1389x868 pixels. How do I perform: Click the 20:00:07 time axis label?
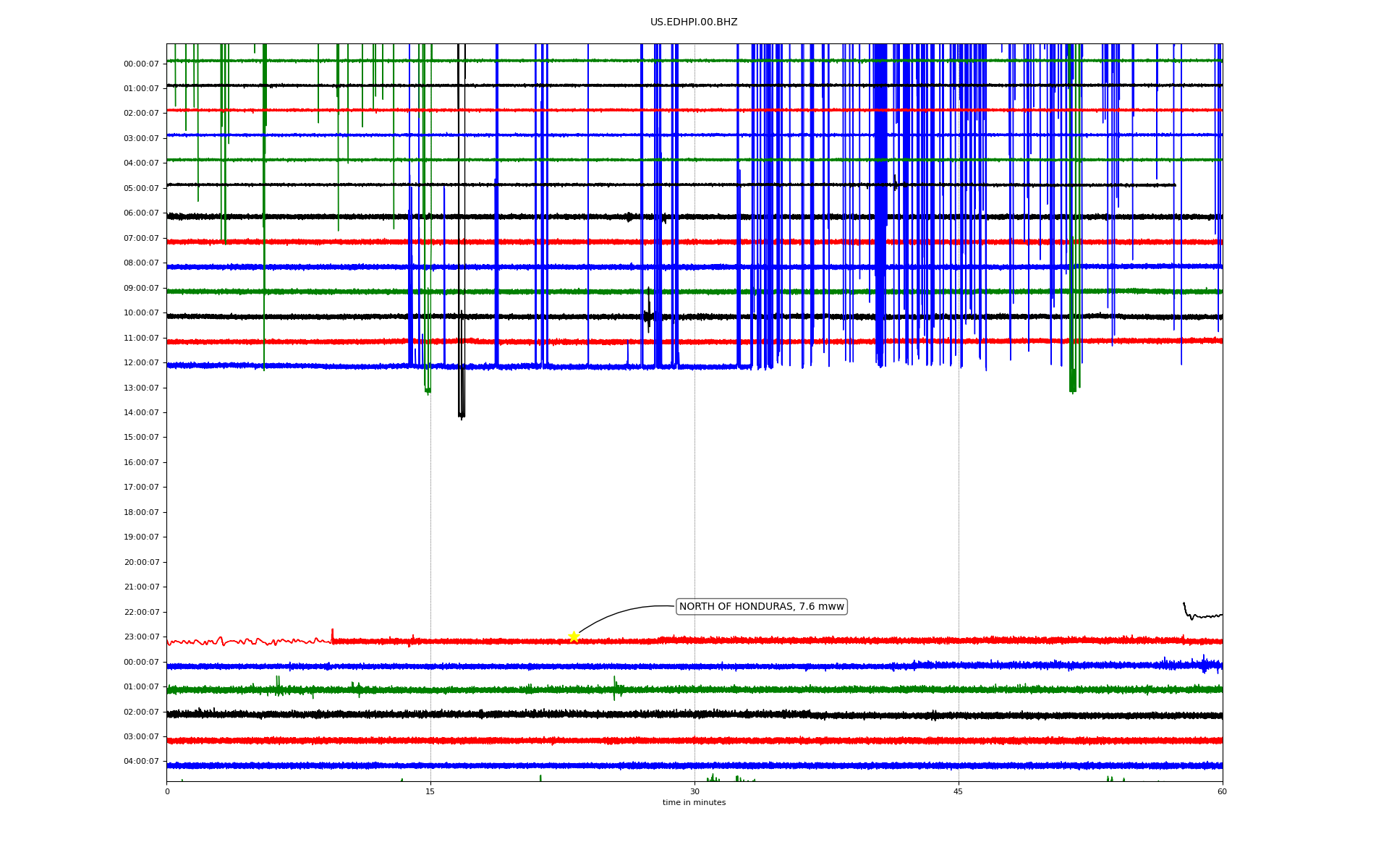point(141,563)
